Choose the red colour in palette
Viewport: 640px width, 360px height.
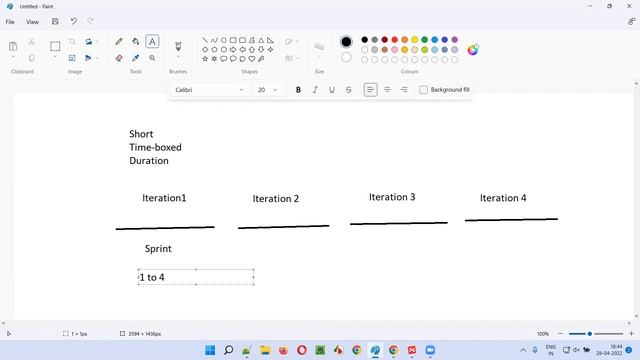[x=395, y=40]
